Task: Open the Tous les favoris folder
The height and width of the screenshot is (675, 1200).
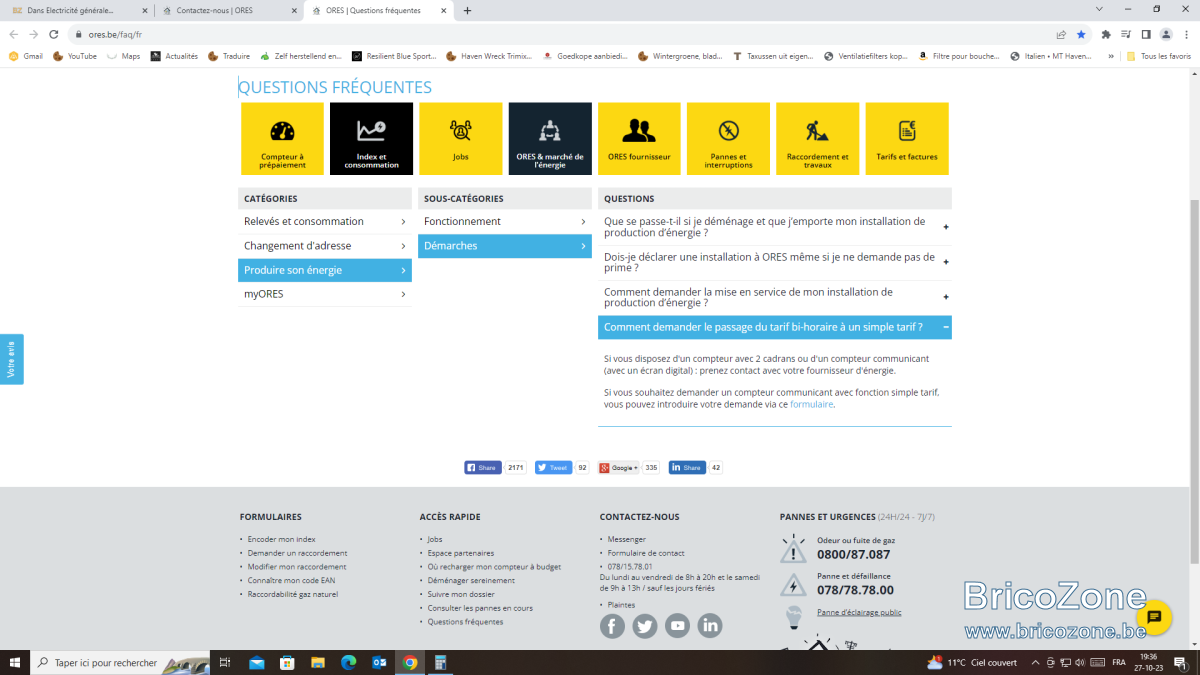Action: [x=1160, y=56]
